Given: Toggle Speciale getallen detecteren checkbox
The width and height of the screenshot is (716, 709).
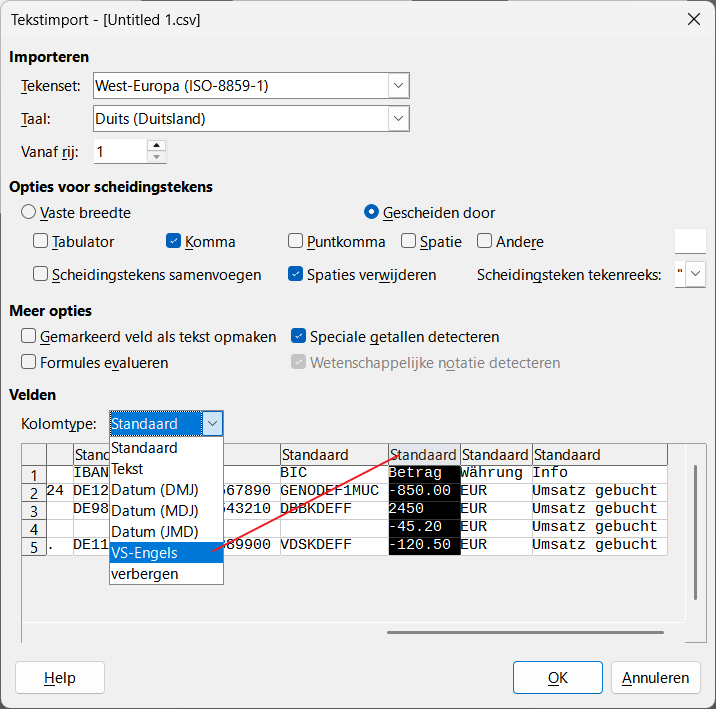Looking at the screenshot, I should [x=299, y=337].
